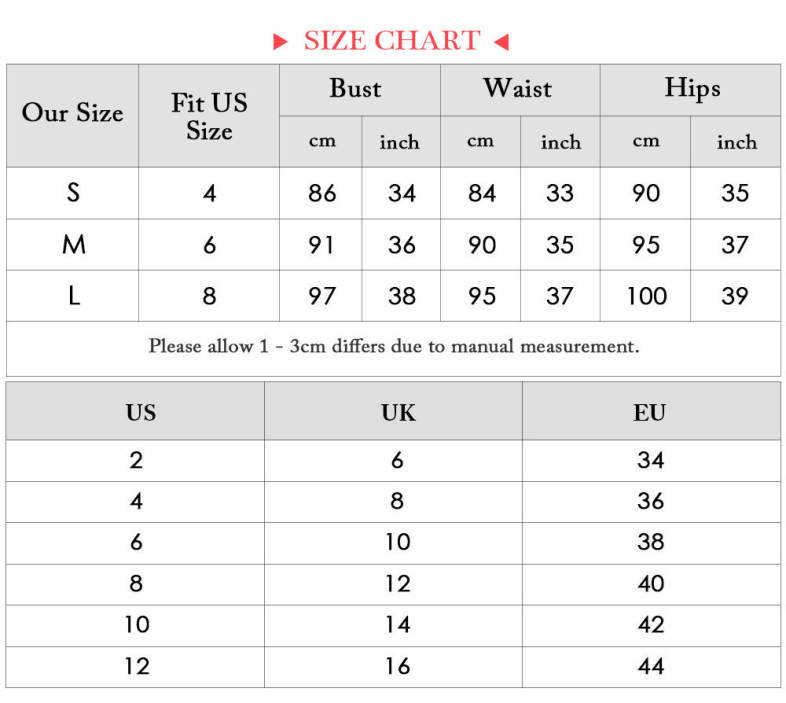Click the UK conversion column header
Screen dimensions: 786x703
pos(397,412)
